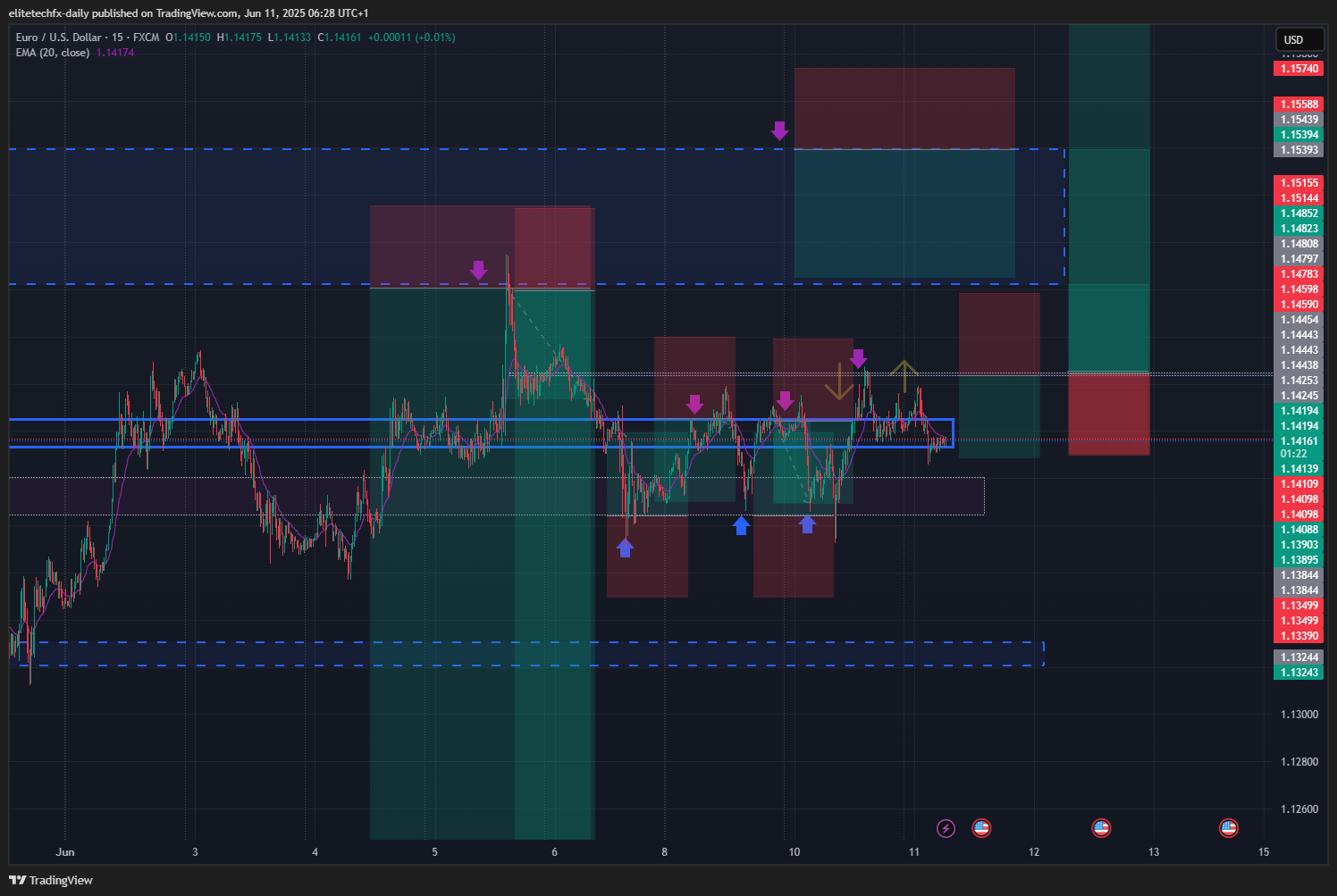Click date 11 on the time axis

[x=913, y=852]
